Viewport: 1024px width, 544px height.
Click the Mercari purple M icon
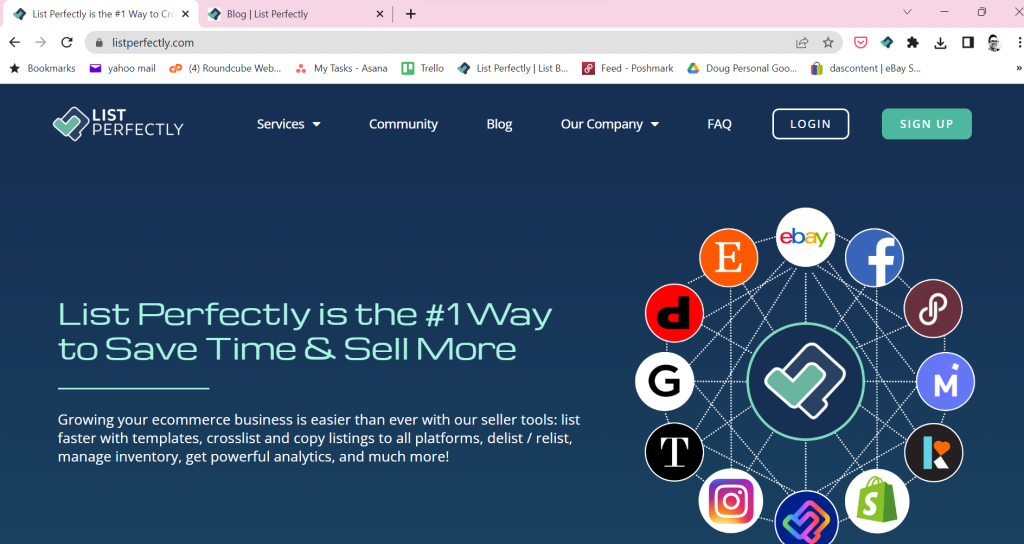click(x=945, y=381)
